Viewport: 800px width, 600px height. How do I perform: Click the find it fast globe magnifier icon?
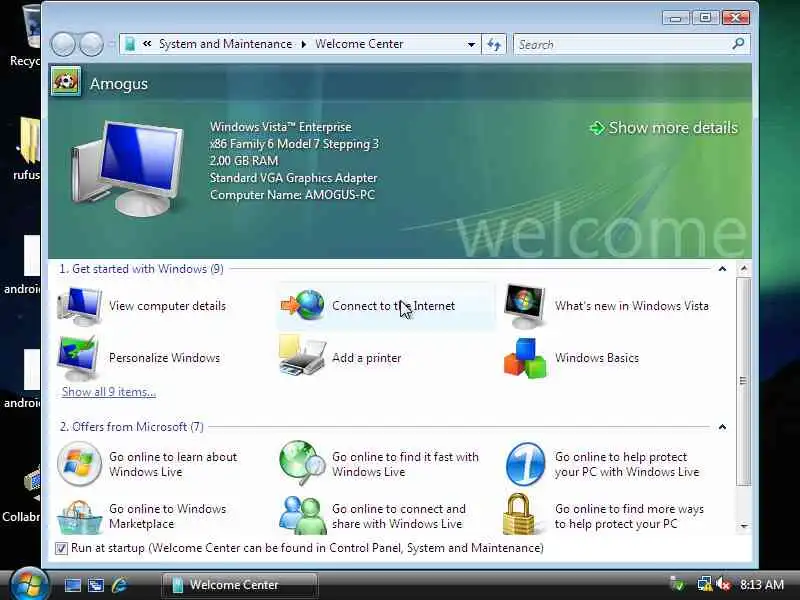302,463
